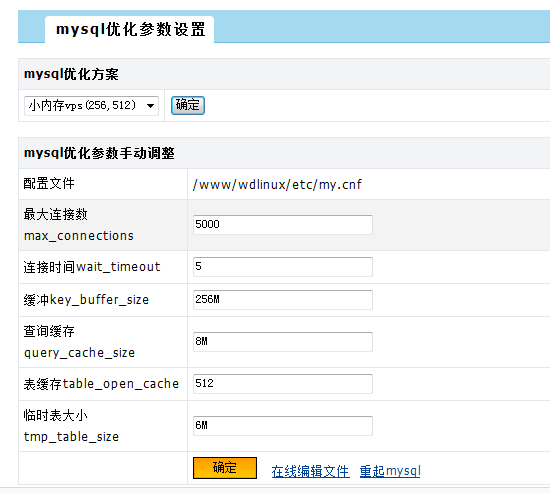Click the mysql优化参数手动调整 section header
The width and height of the screenshot is (550, 493).
99,153
